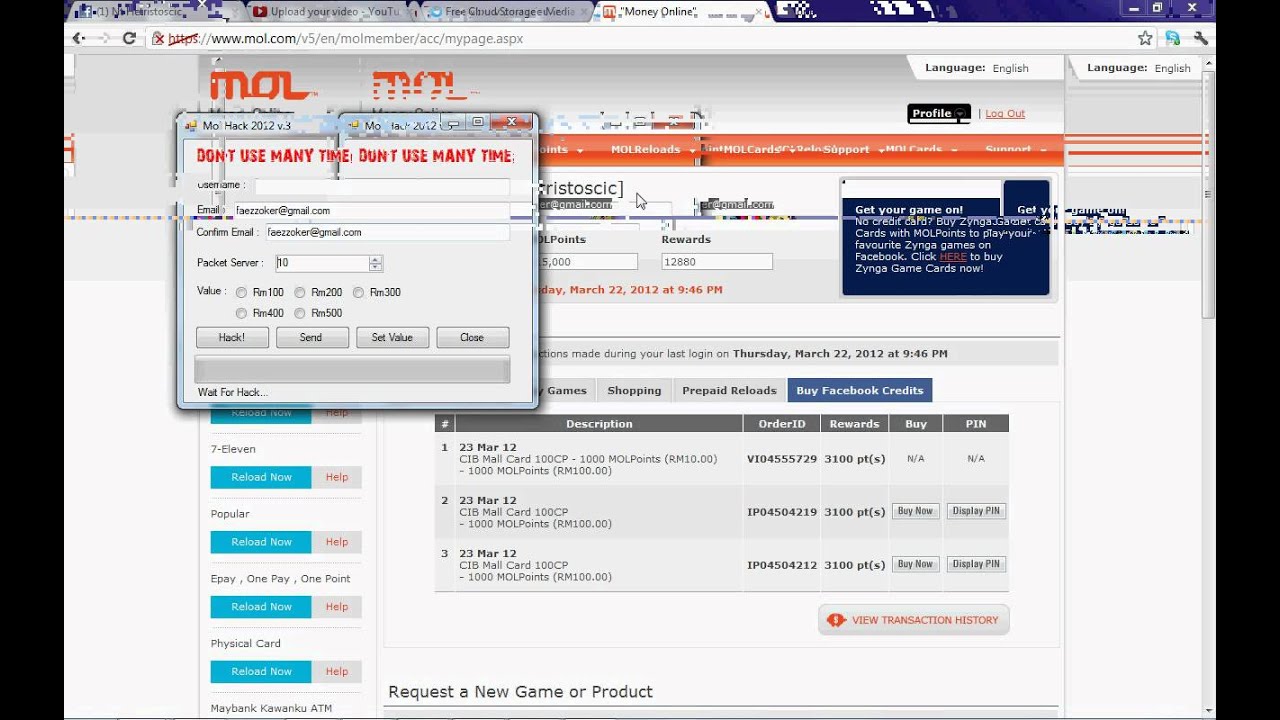The width and height of the screenshot is (1280, 720).
Task: Select the Rm100 value option
Action: point(241,293)
